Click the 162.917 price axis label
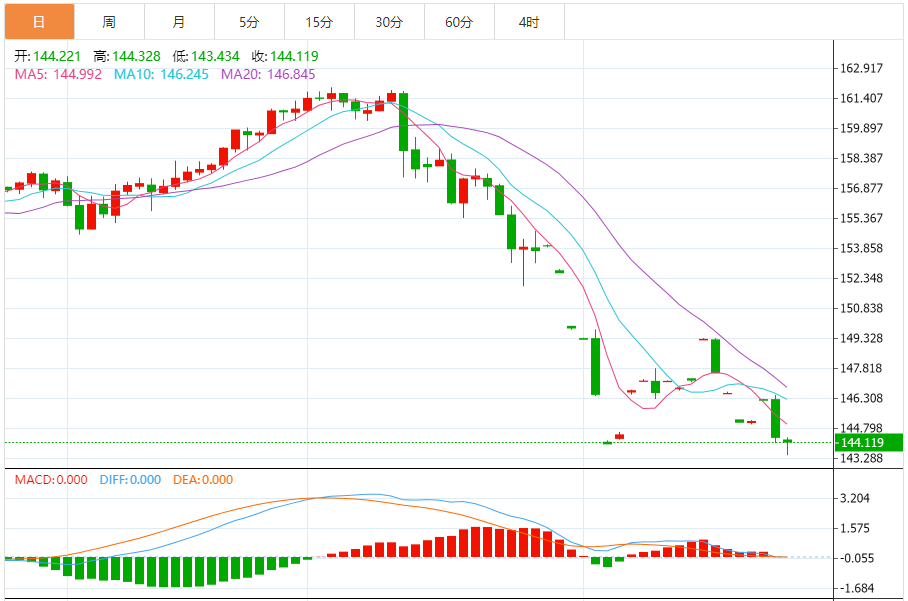This screenshot has width=908, height=601. pyautogui.click(x=862, y=68)
